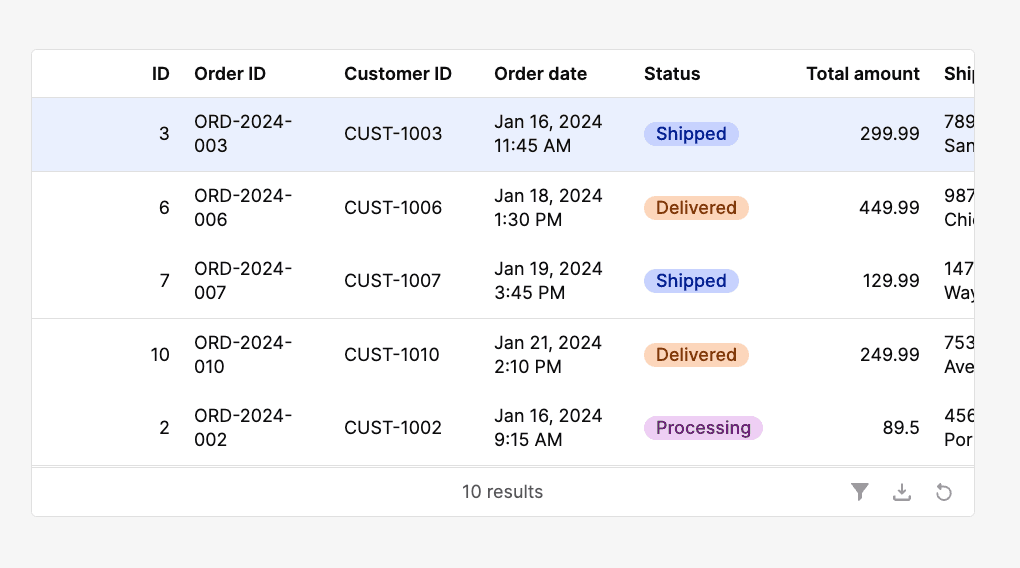
Task: Sort by the Customer ID column header
Action: (398, 74)
